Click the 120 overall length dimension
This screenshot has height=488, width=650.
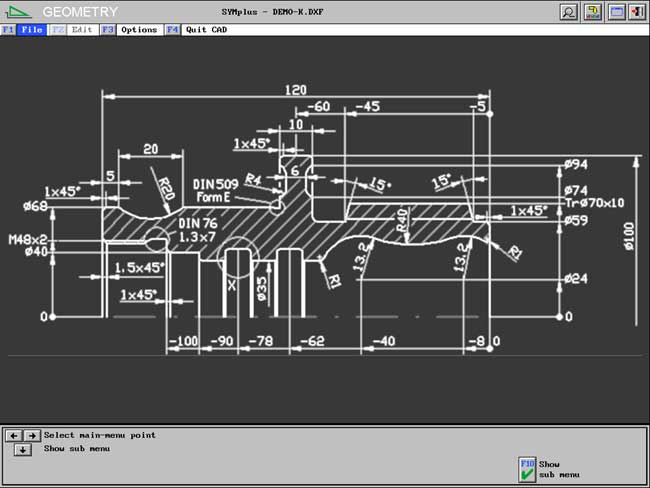(x=296, y=90)
